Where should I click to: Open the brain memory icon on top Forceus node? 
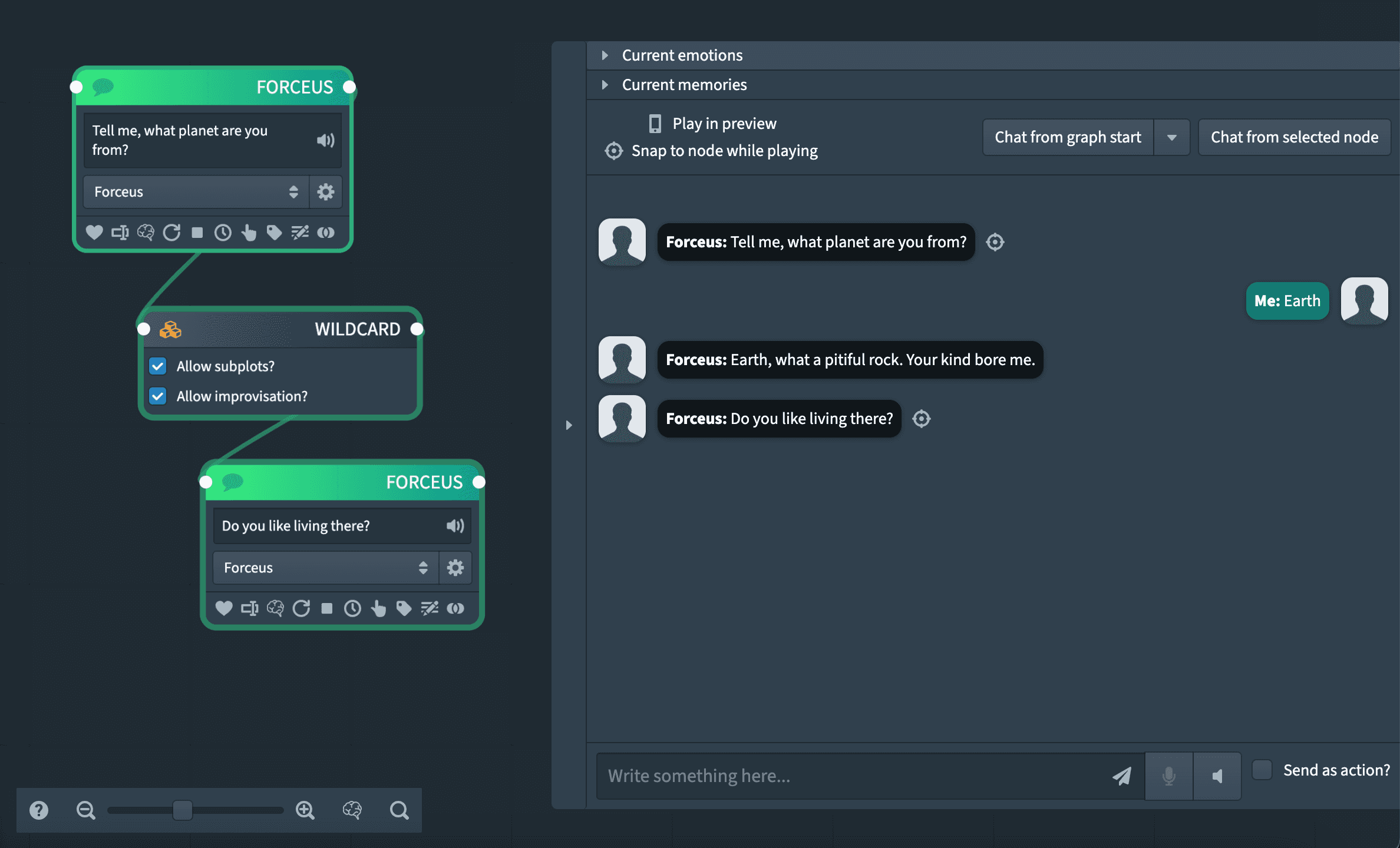tap(146, 233)
